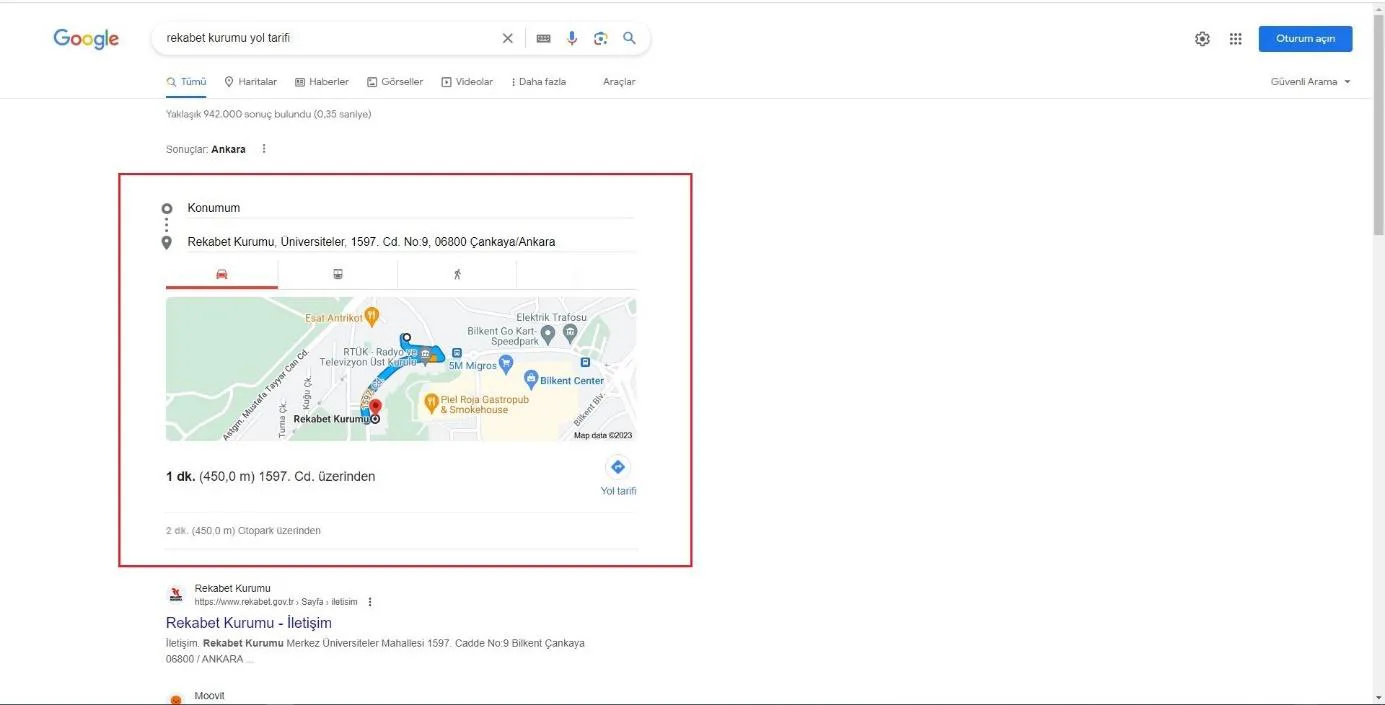
Task: Switch to the Tümü tab
Action: pyautogui.click(x=186, y=82)
